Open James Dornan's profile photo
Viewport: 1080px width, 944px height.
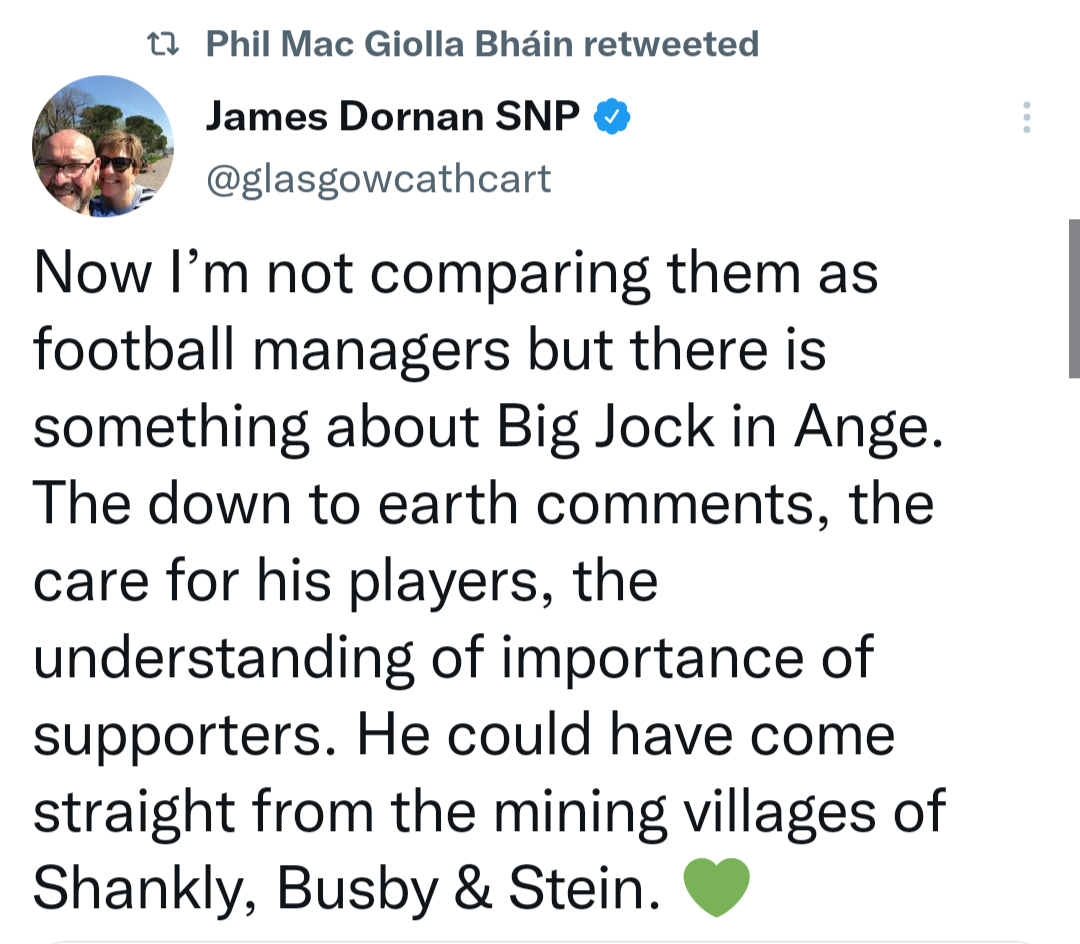pos(103,146)
